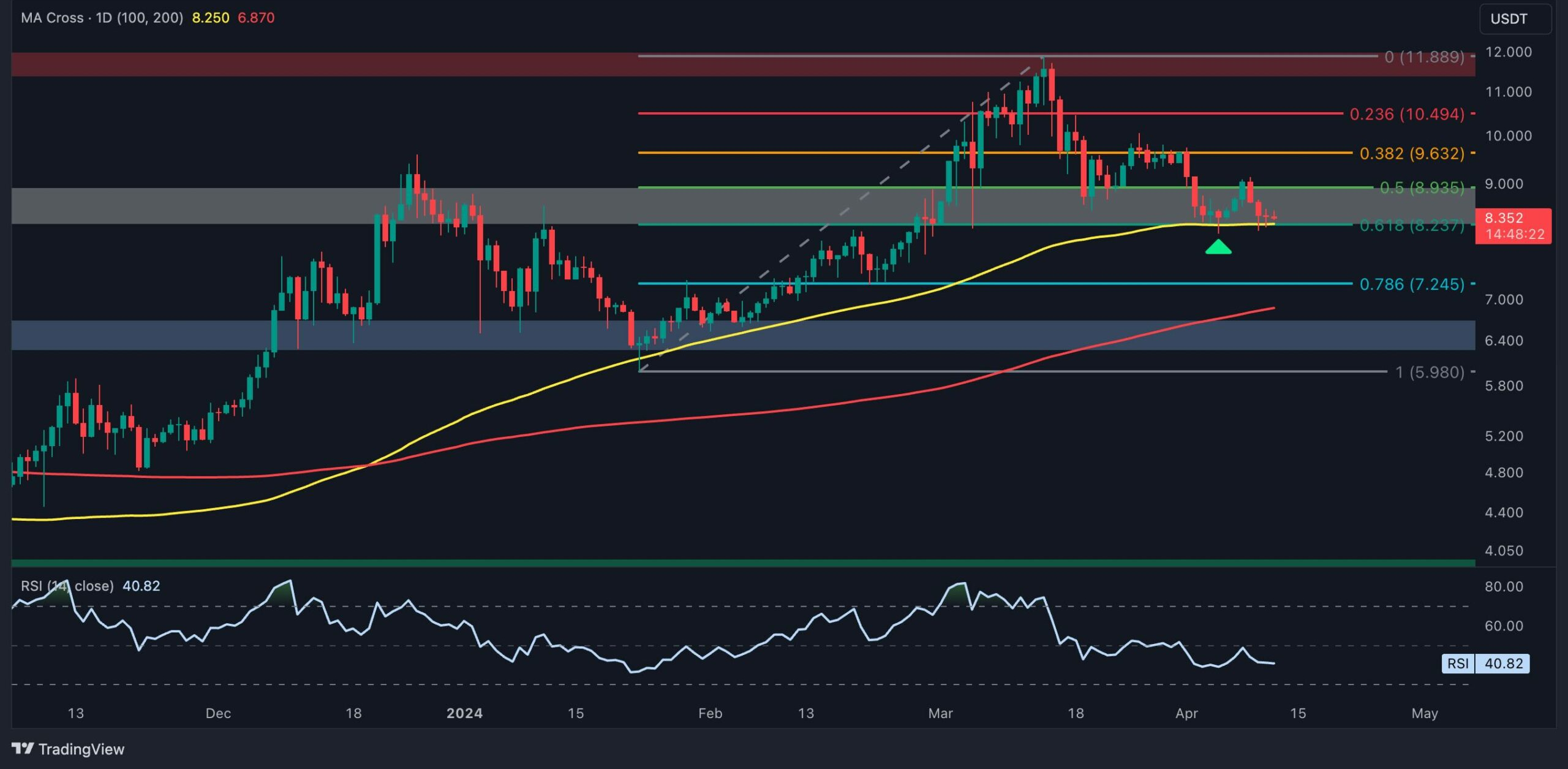Click the 6.400 price axis label
This screenshot has height=769, width=1568.
[1504, 341]
